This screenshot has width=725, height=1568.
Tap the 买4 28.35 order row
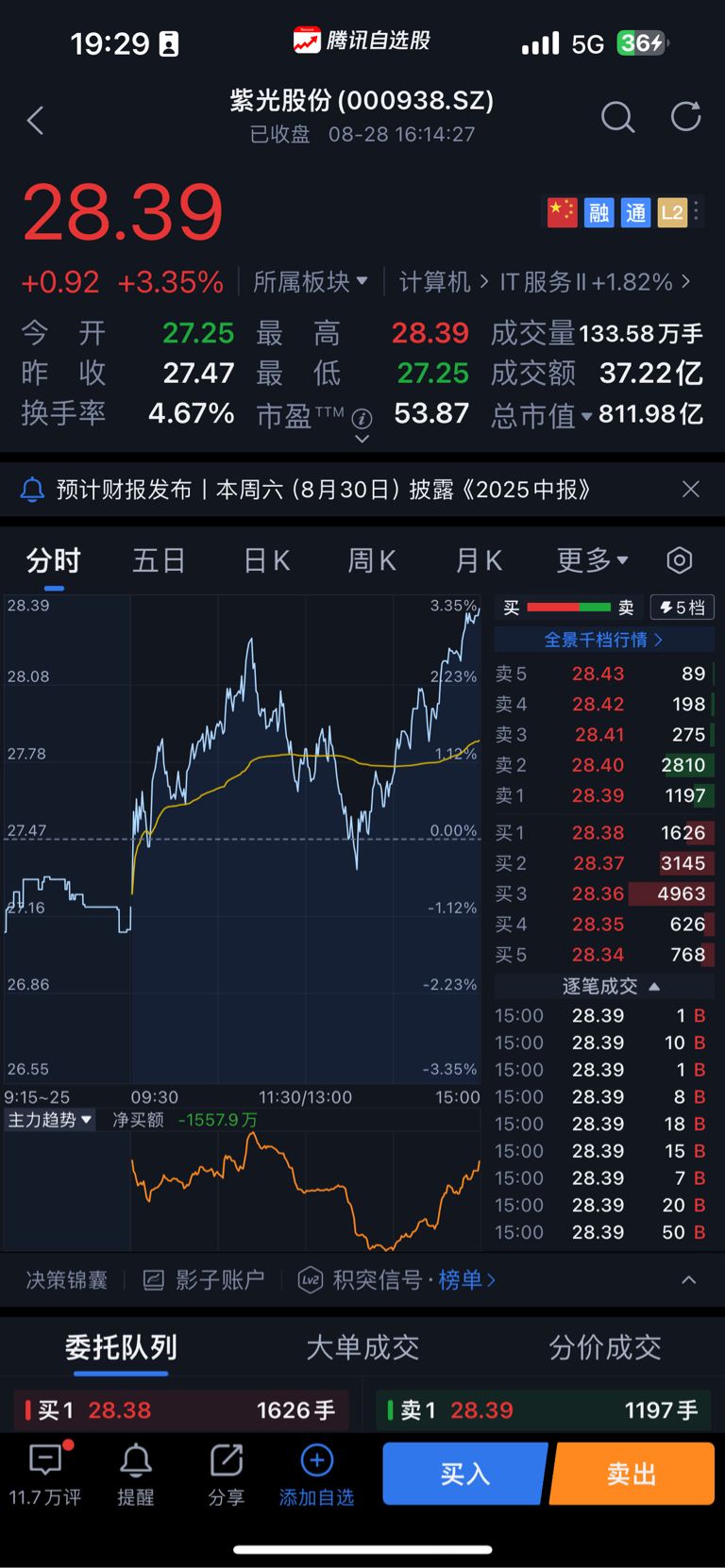(x=605, y=924)
